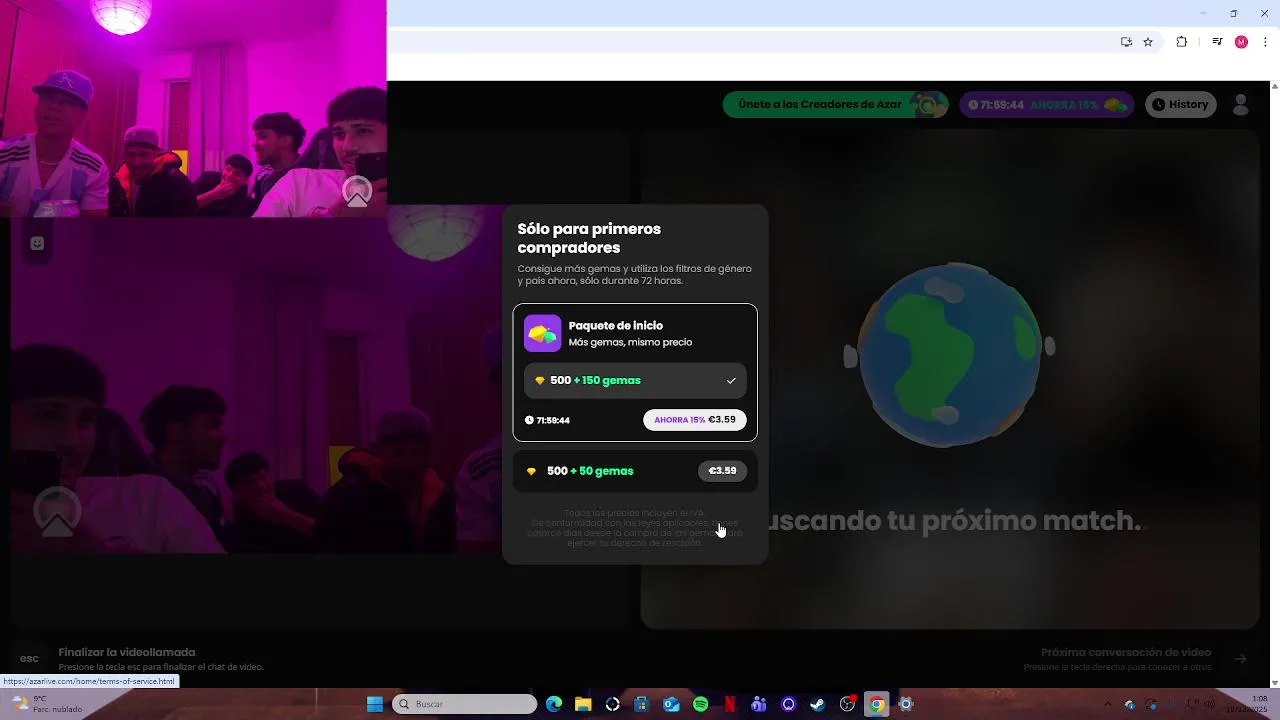Click the Buscar taskbar search field
1280x720 pixels.
coord(464,704)
